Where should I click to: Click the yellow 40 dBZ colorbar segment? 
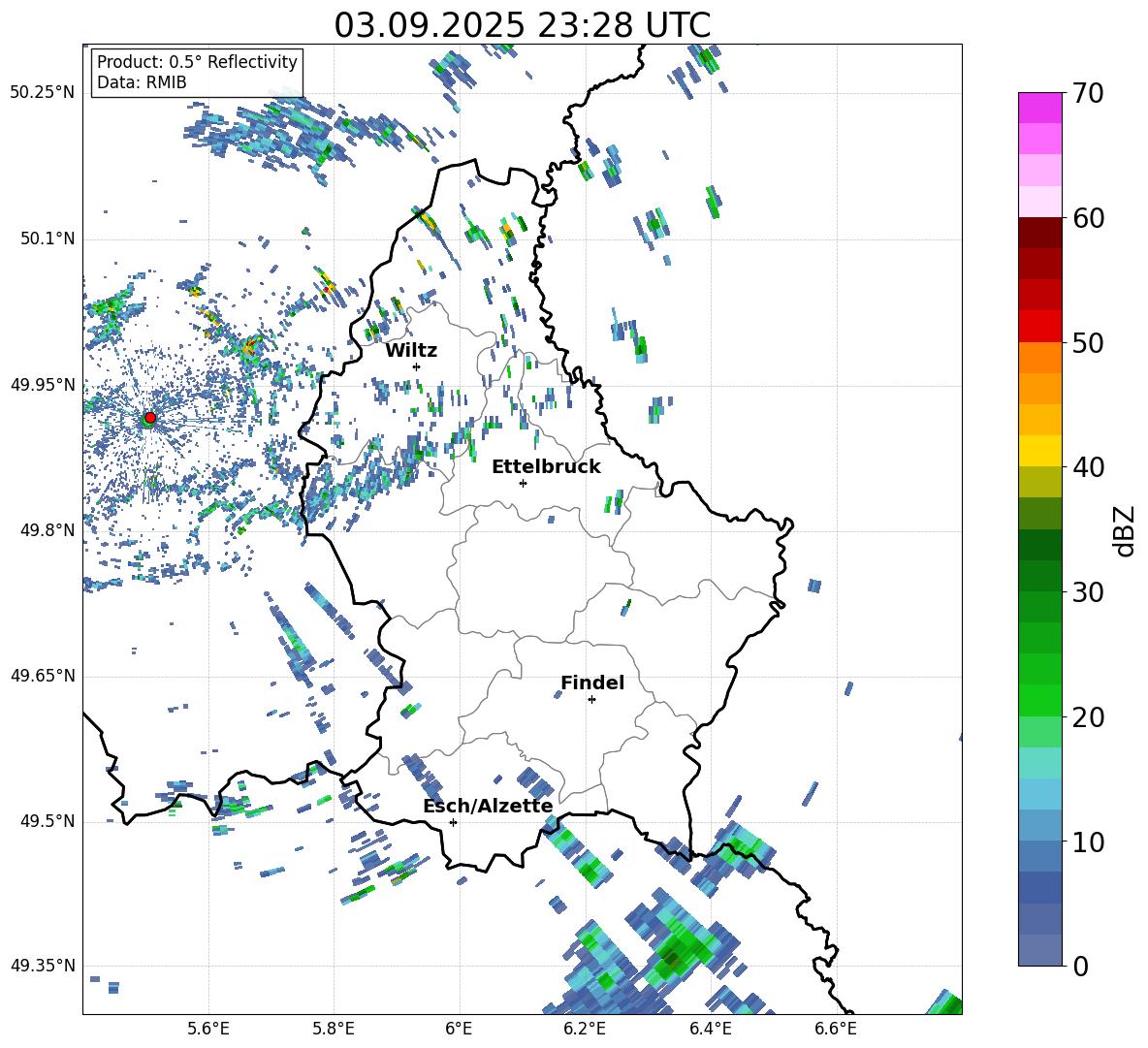tap(1039, 451)
